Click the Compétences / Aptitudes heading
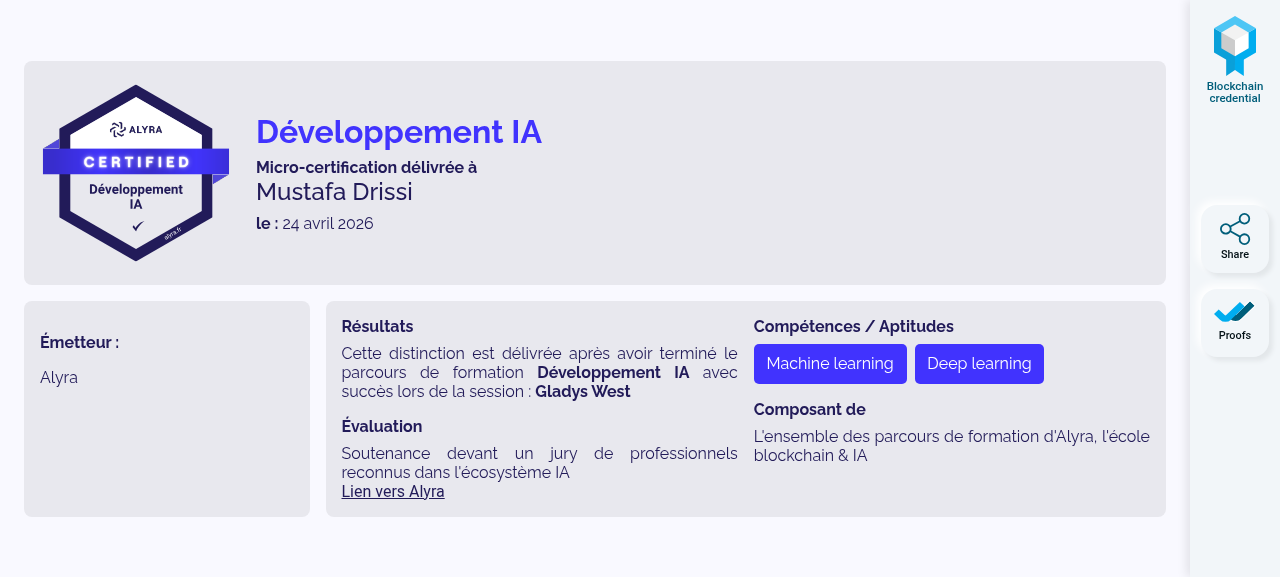Screen dimensions: 1280x577 coord(854,326)
